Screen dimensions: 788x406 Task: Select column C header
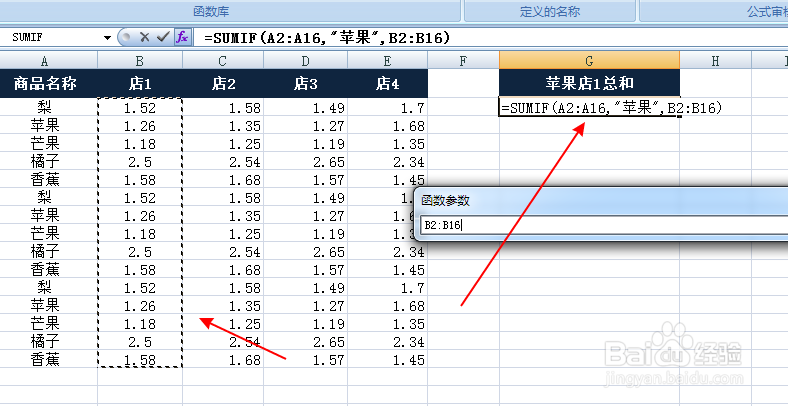tap(223, 61)
